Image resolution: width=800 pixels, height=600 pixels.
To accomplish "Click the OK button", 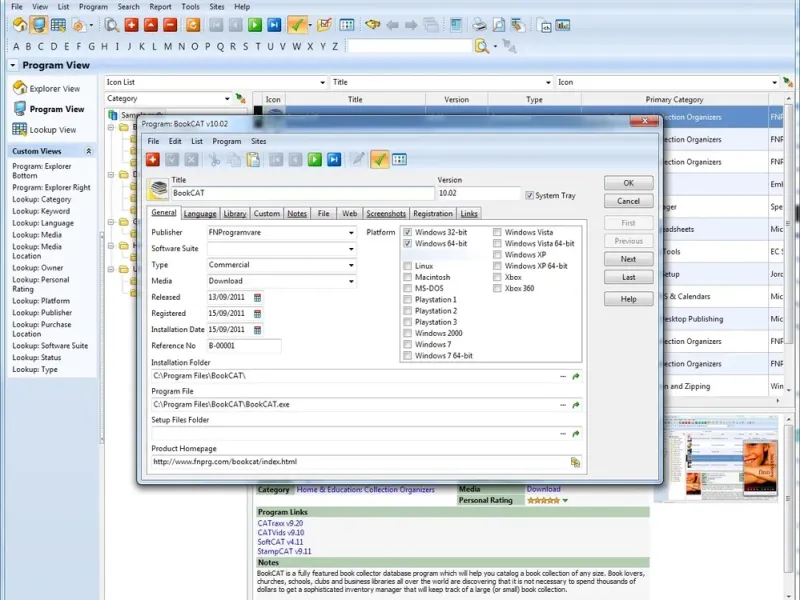I will pyautogui.click(x=629, y=183).
